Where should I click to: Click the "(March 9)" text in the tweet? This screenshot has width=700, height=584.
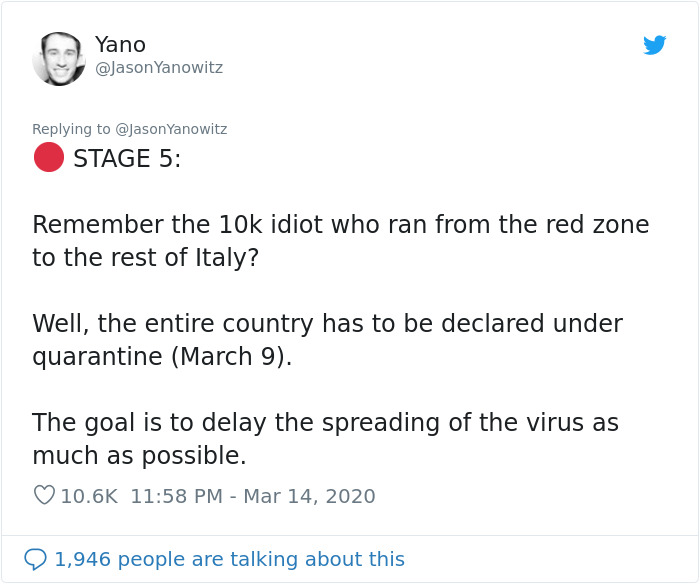[236, 357]
